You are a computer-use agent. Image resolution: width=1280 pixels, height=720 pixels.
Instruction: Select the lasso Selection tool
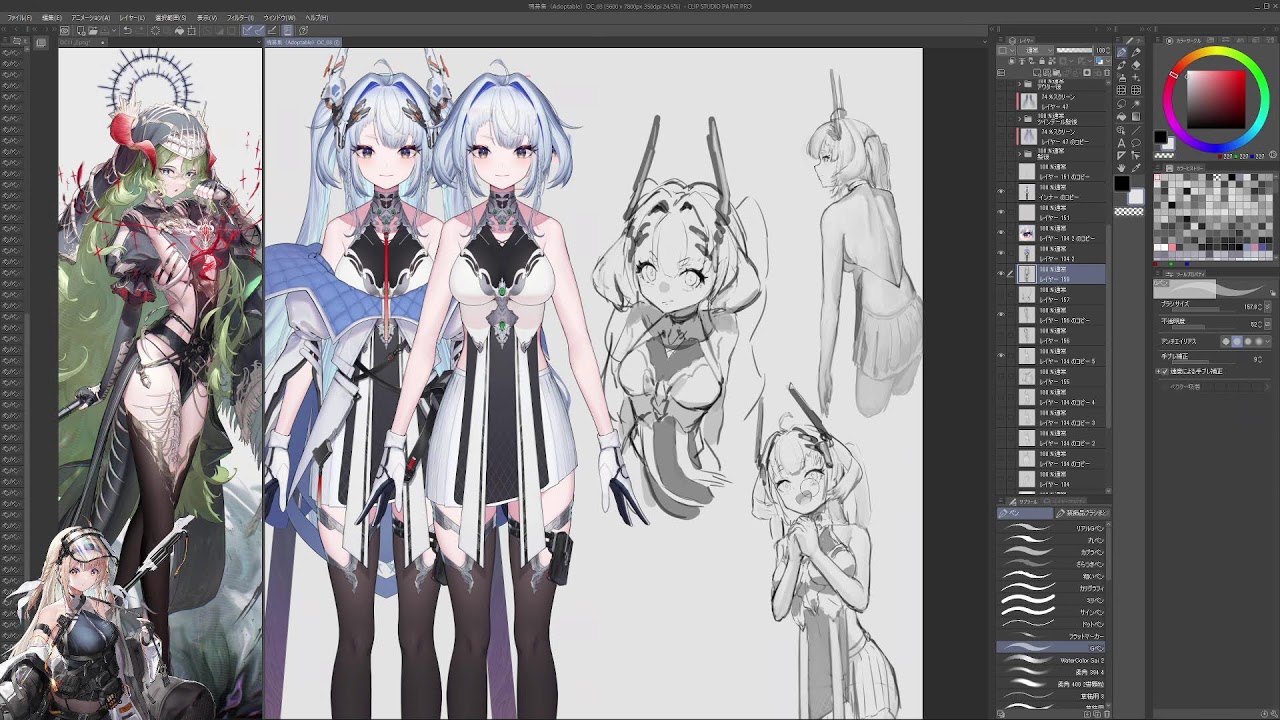(1121, 104)
